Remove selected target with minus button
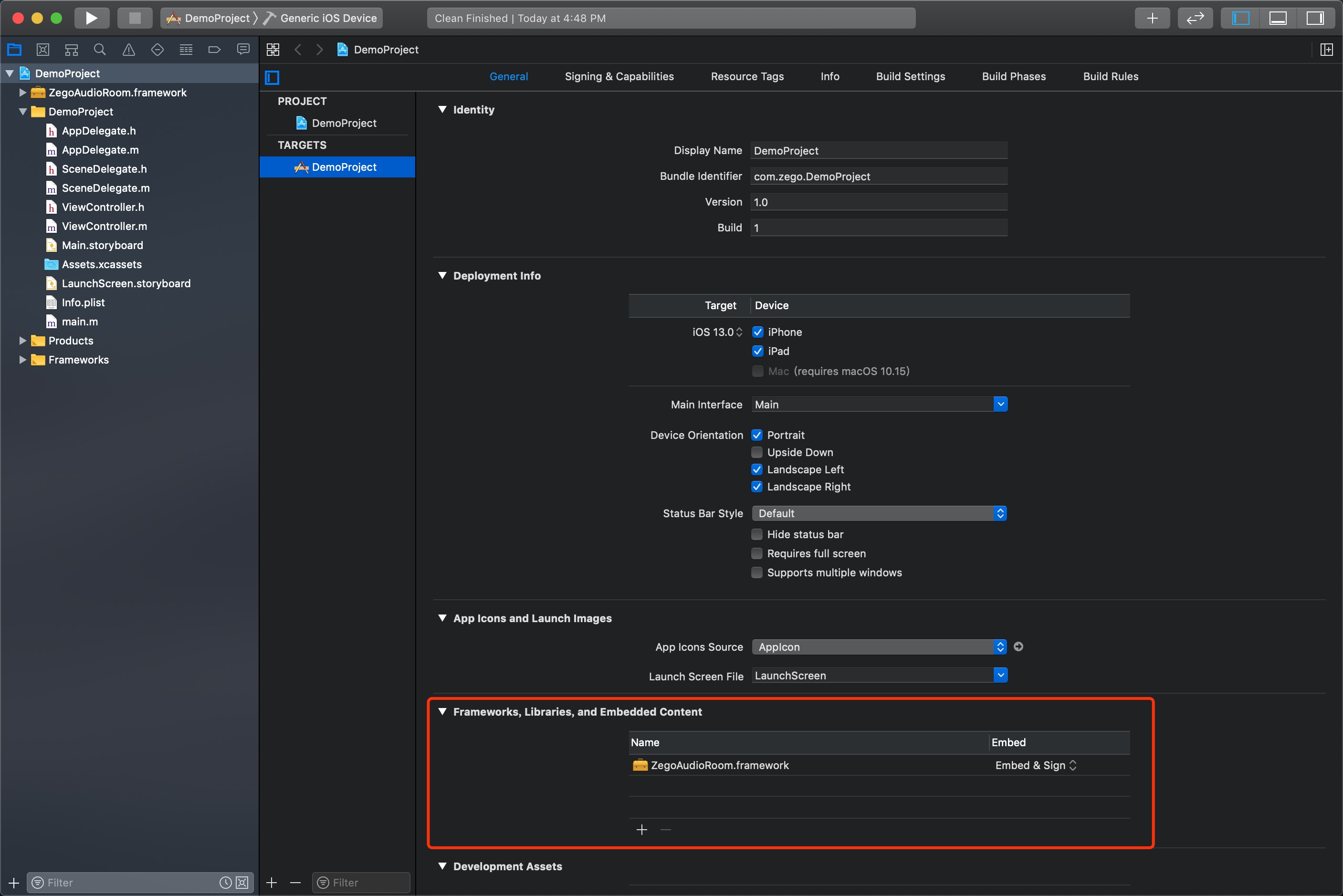 295,882
